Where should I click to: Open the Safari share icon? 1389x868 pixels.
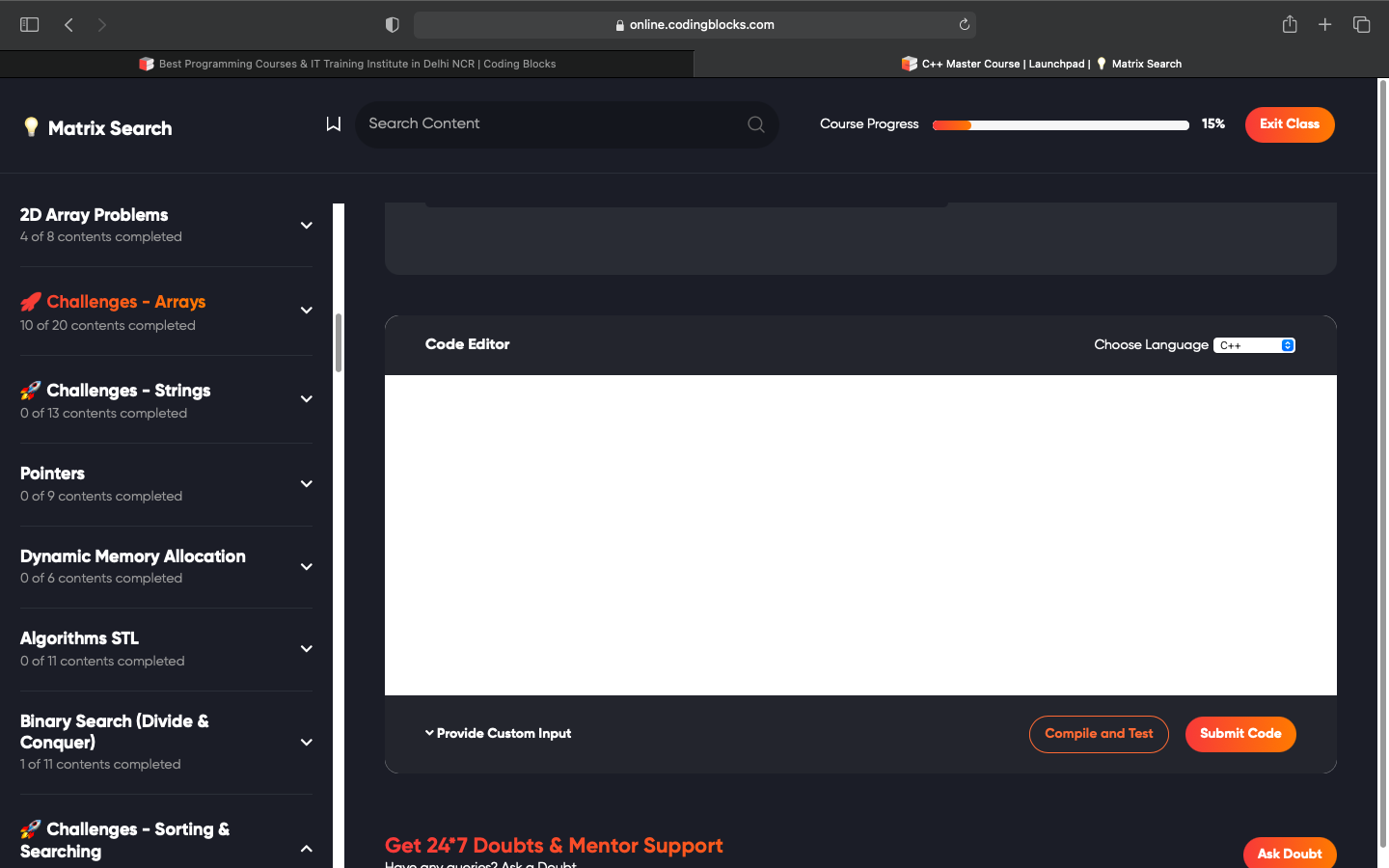click(1290, 24)
